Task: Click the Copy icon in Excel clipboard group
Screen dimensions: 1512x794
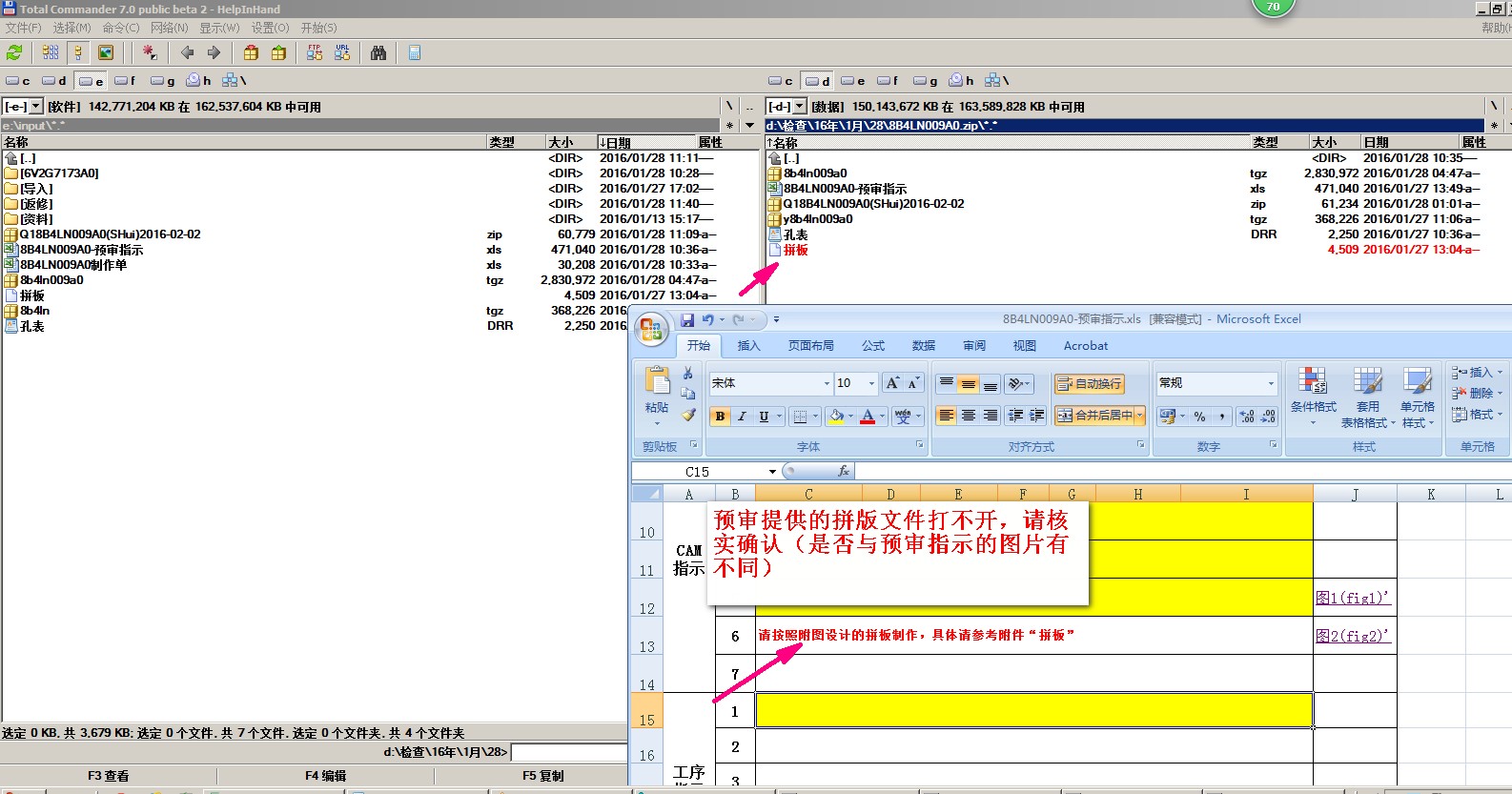Action: pos(688,394)
